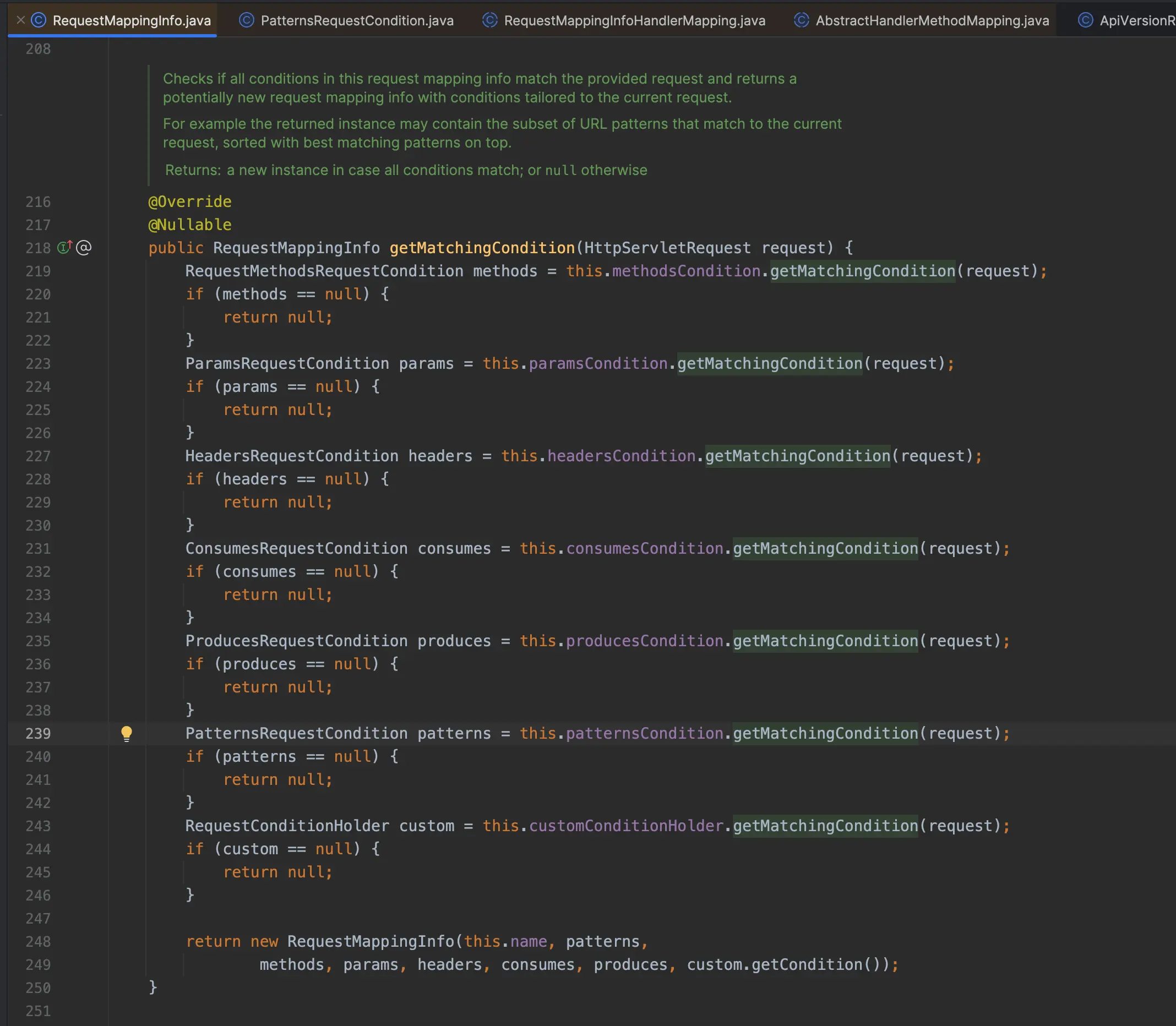Click the @Nullable annotation on line 217
Screen dimensions: 1176x1026
point(190,225)
